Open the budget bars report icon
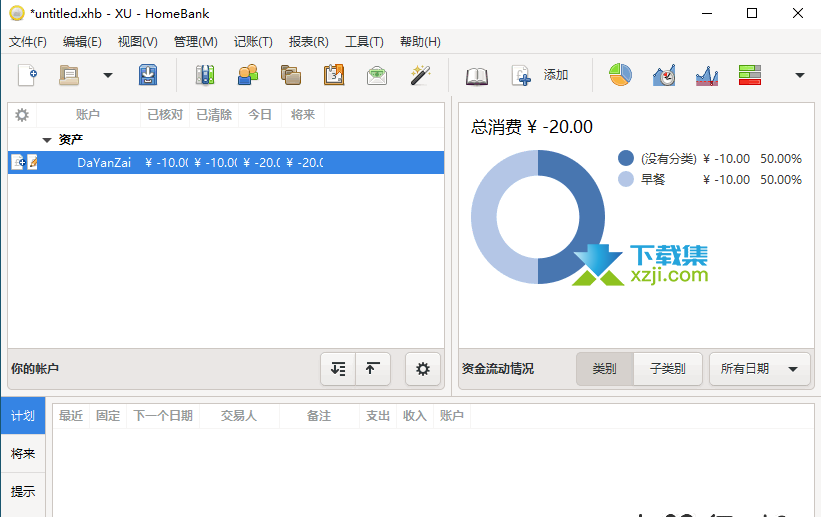This screenshot has width=821, height=517. (749, 75)
